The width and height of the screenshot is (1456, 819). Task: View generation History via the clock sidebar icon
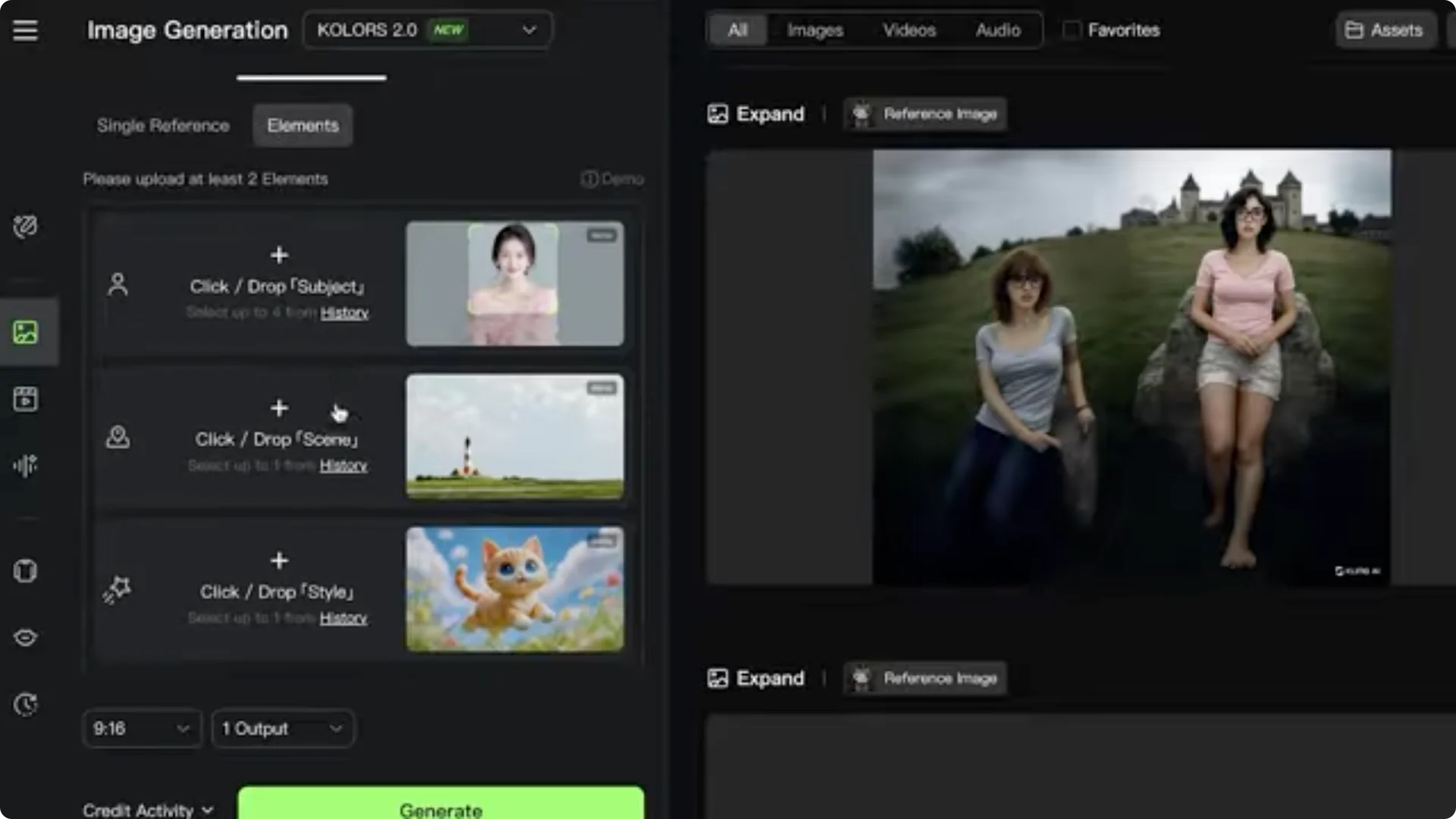[26, 704]
